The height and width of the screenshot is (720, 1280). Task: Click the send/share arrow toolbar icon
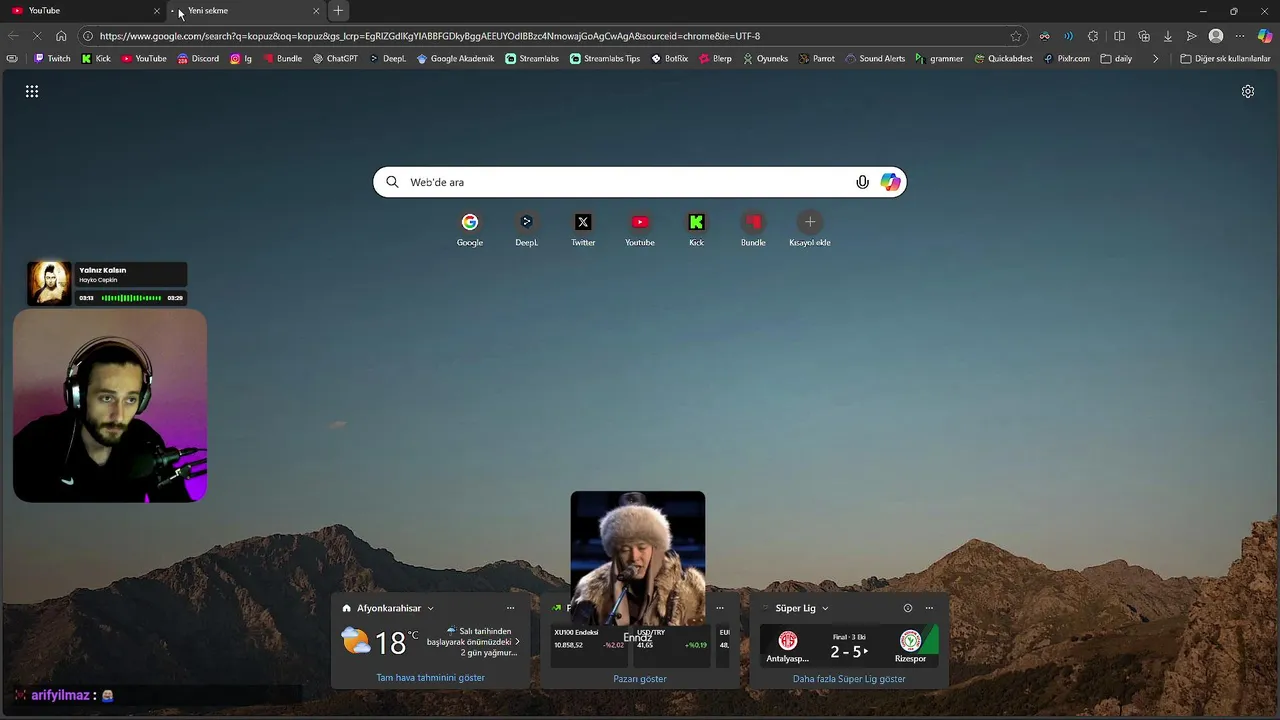1191,36
